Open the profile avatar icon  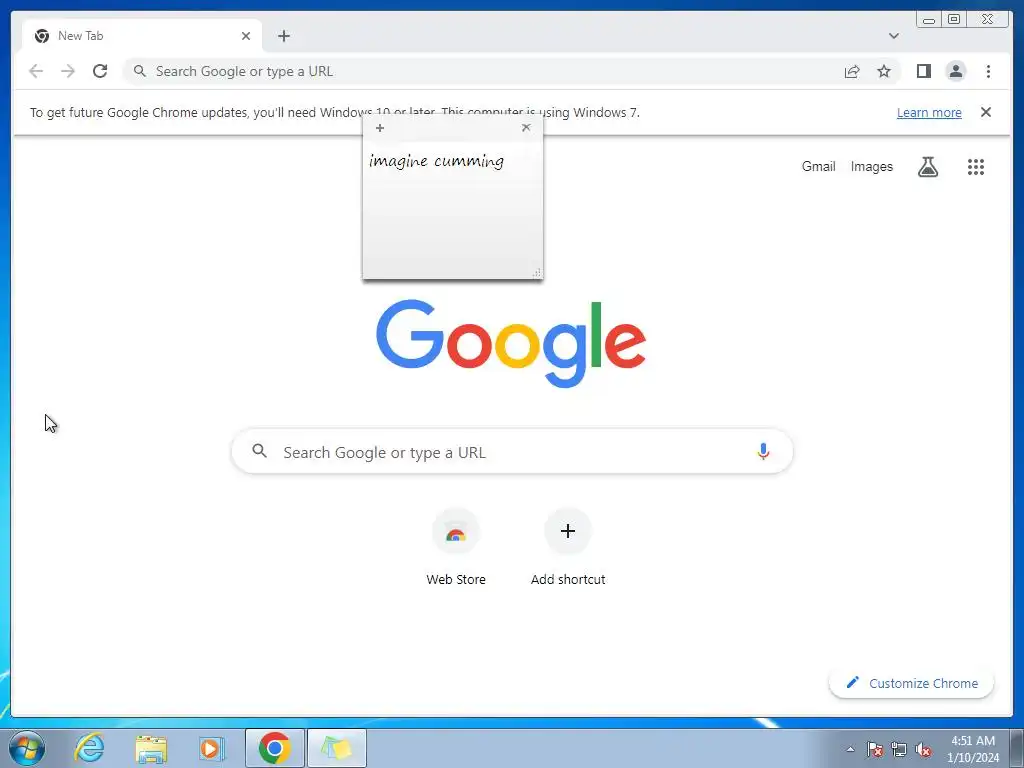tap(955, 71)
